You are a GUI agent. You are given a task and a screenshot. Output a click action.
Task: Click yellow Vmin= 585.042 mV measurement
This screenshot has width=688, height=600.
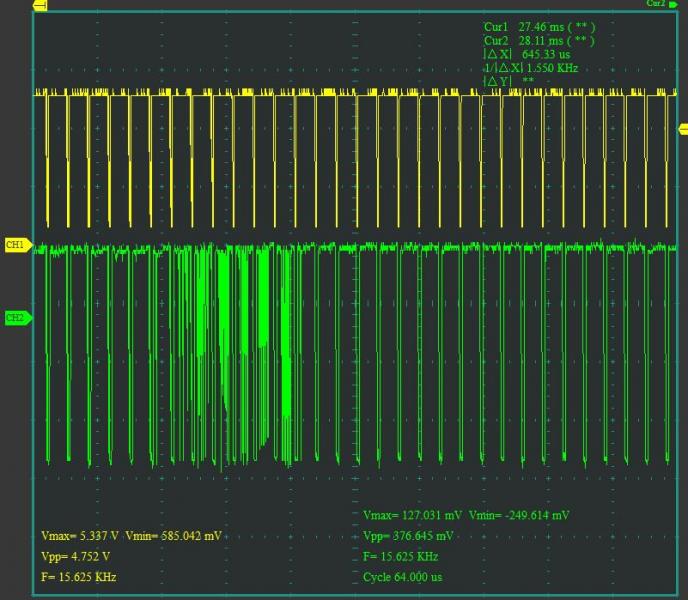coord(175,537)
